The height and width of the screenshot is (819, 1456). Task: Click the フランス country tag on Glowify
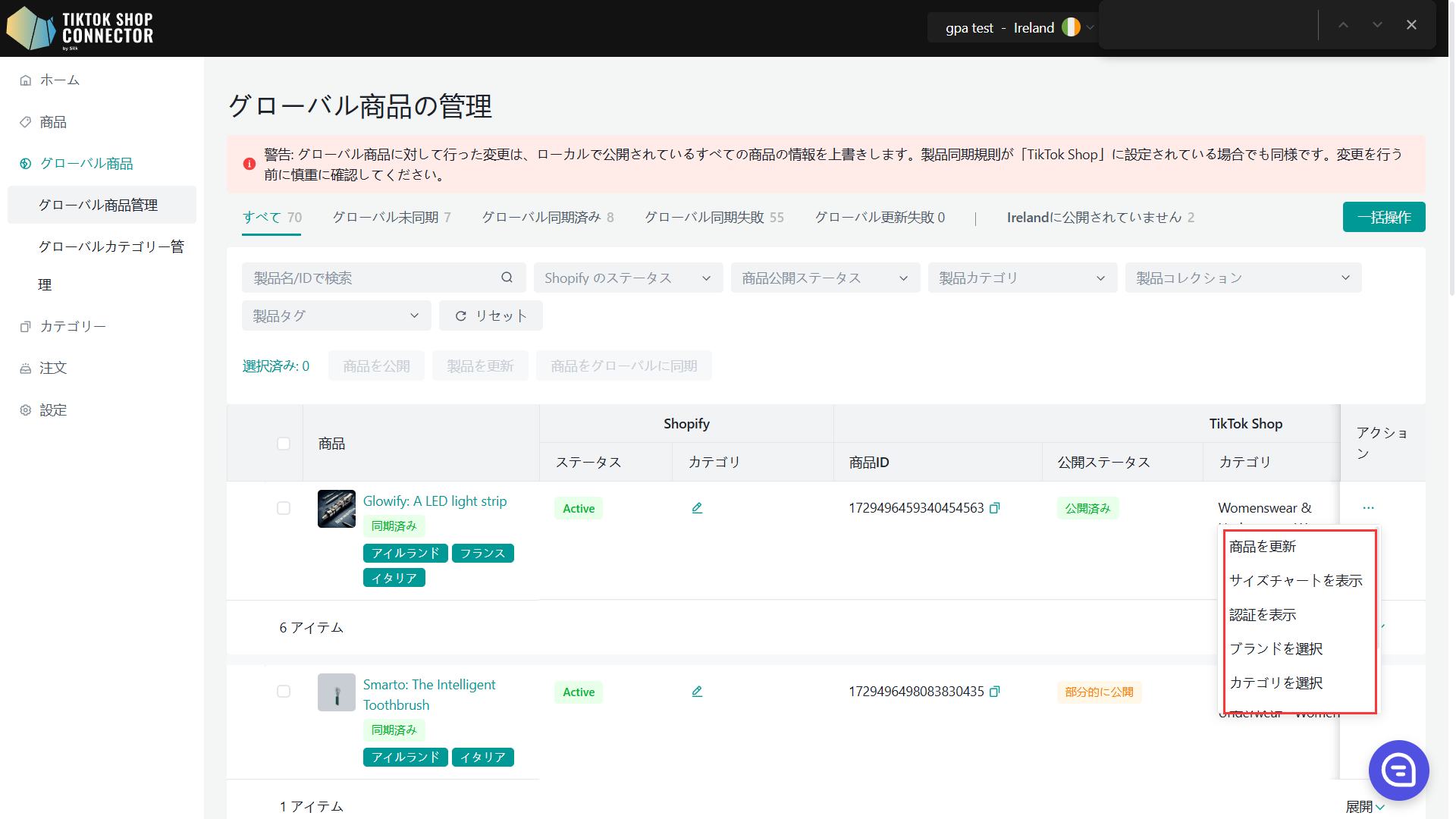point(483,554)
